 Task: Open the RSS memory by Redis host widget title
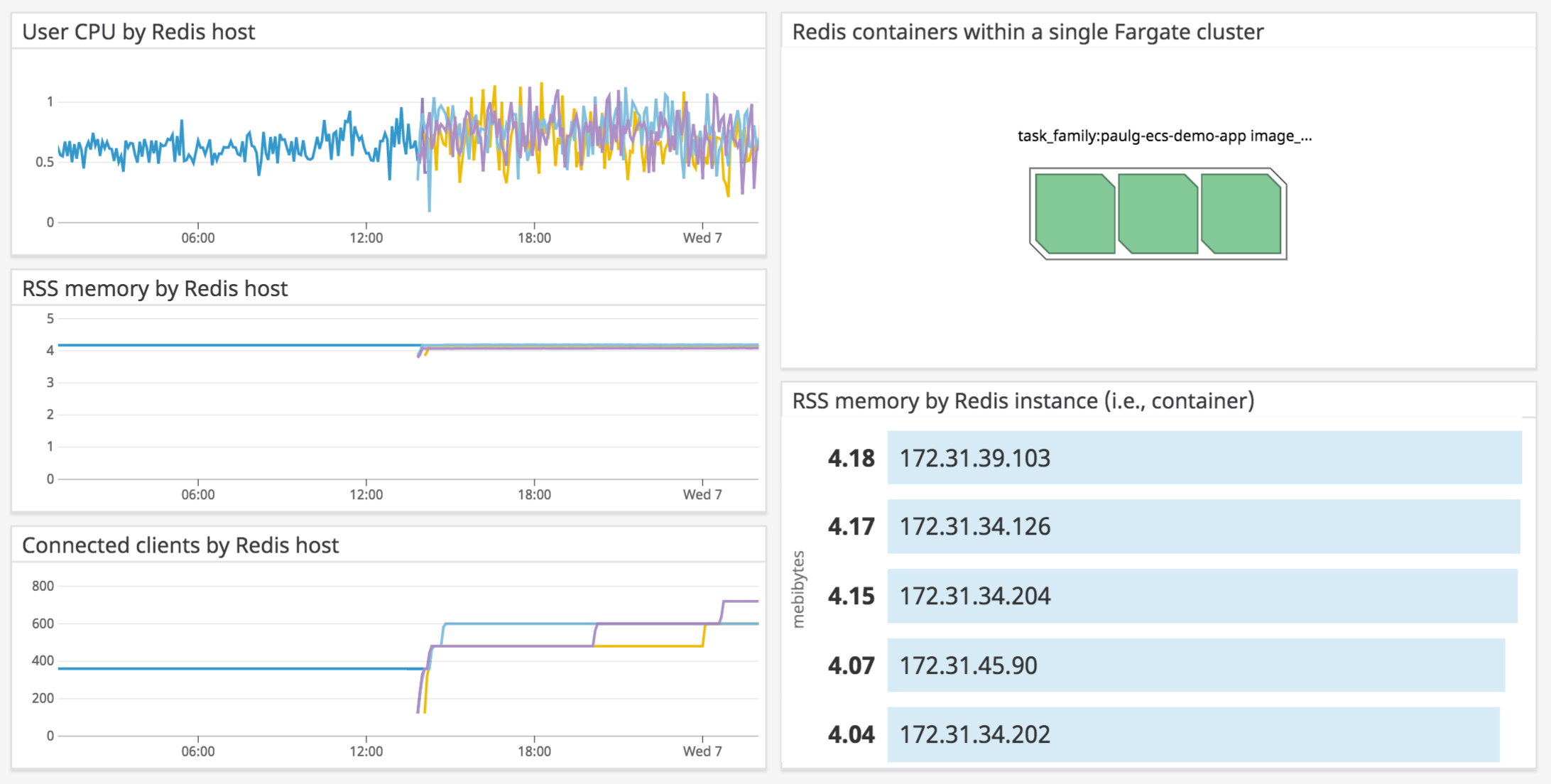point(156,288)
